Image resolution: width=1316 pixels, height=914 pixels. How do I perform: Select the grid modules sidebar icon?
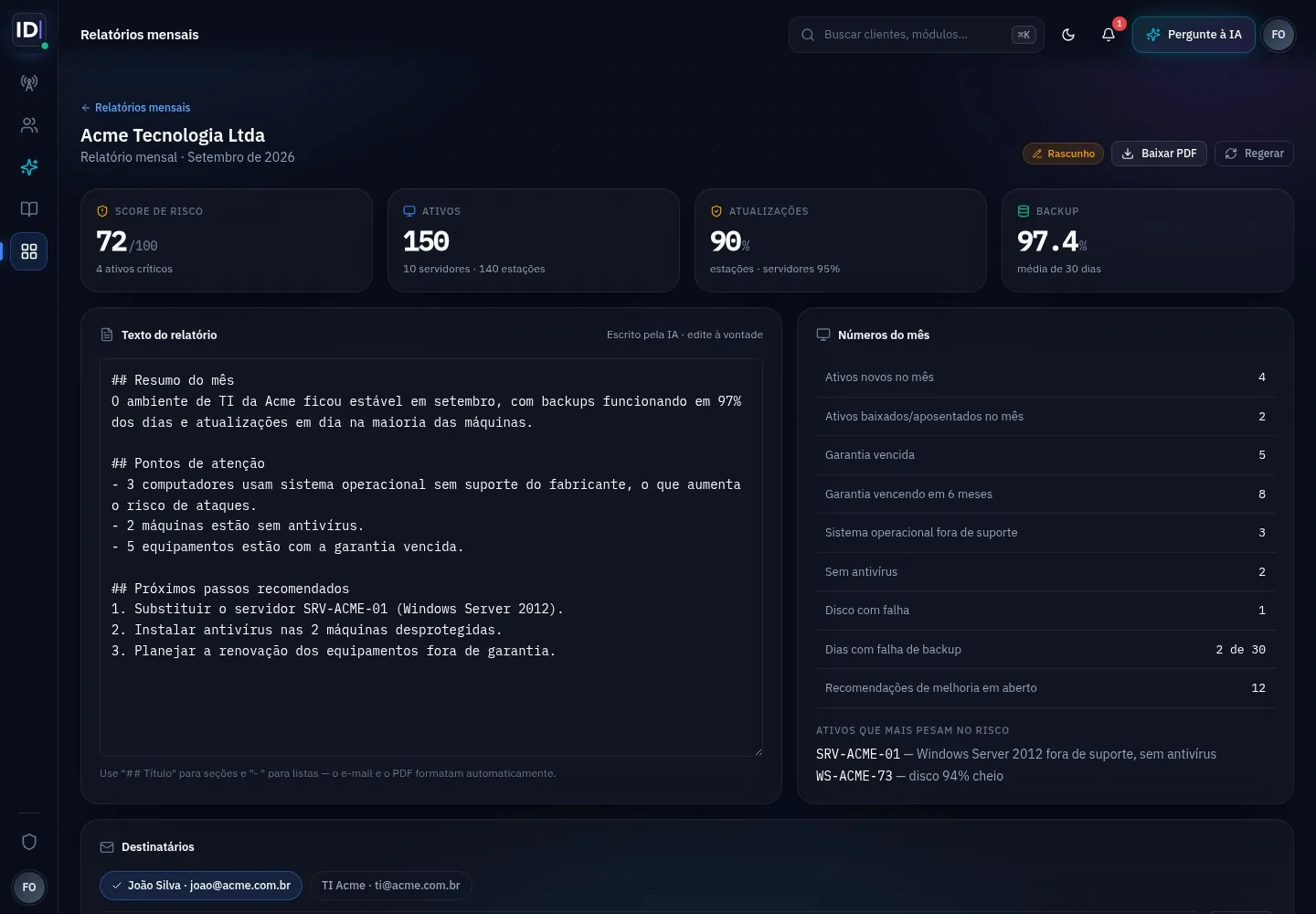pyautogui.click(x=29, y=251)
